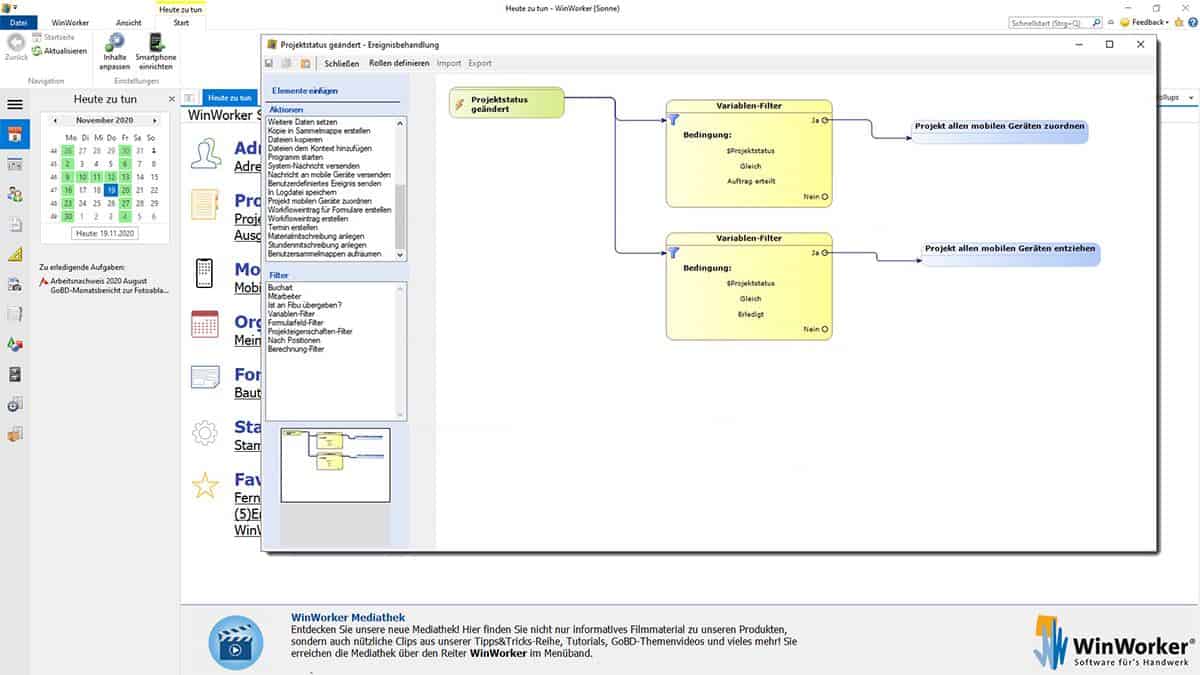Switch to the Ansicht ribbon tab
Screen dimensions: 1200x675
coord(129,22)
